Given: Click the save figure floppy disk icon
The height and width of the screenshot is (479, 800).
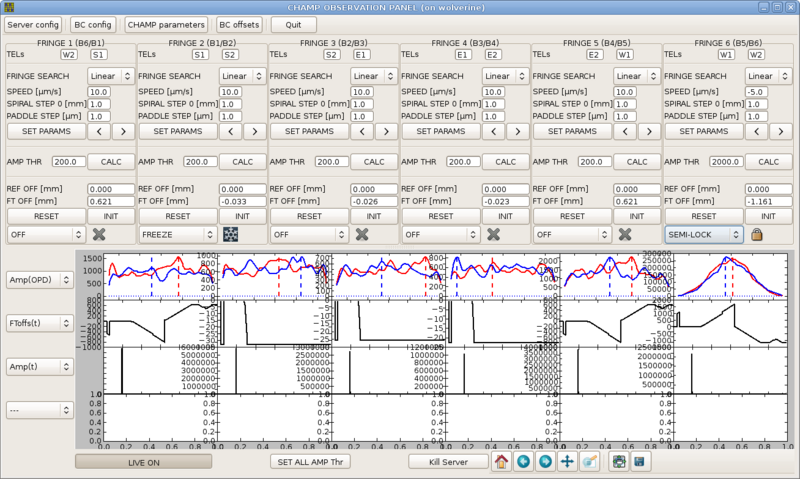Looking at the screenshot, I should click(x=639, y=462).
